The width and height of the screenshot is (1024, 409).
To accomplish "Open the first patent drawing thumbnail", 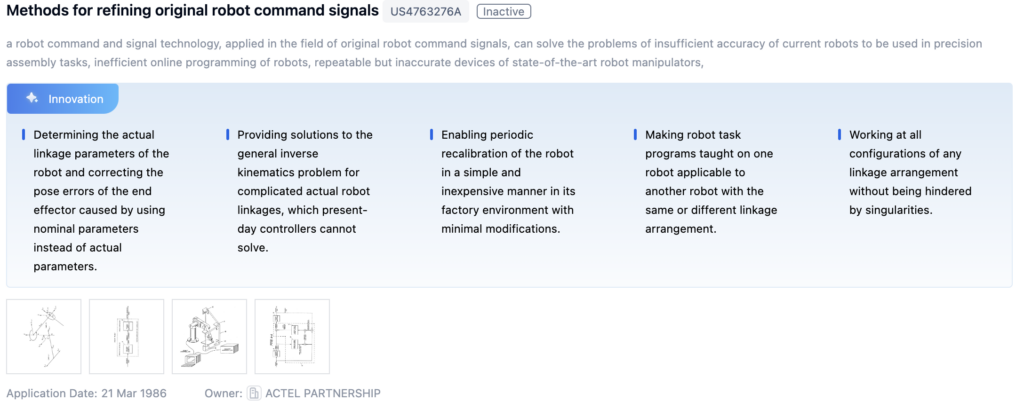I will [44, 336].
